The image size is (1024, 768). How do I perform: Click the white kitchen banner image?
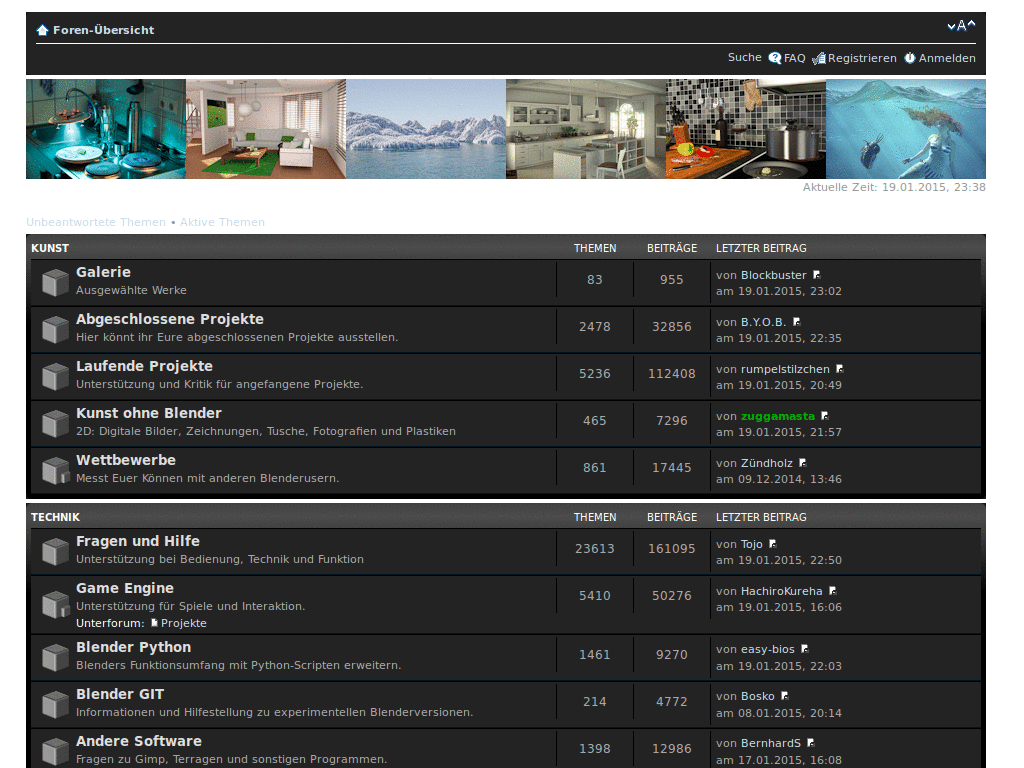pyautogui.click(x=586, y=129)
